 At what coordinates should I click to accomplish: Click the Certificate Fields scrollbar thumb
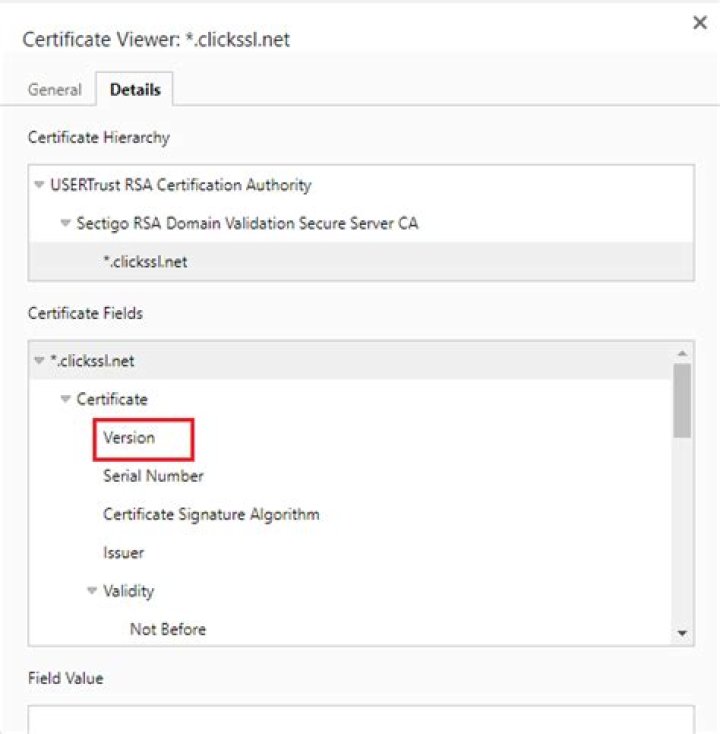tap(682, 400)
